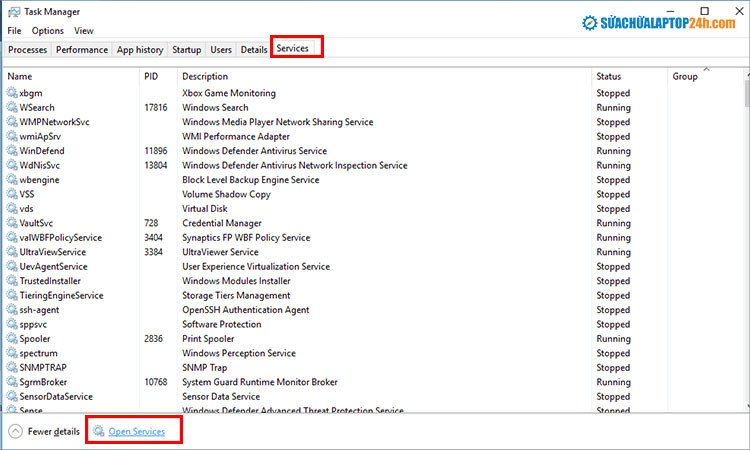
Task: Switch to the Processes tab
Action: coord(27,50)
